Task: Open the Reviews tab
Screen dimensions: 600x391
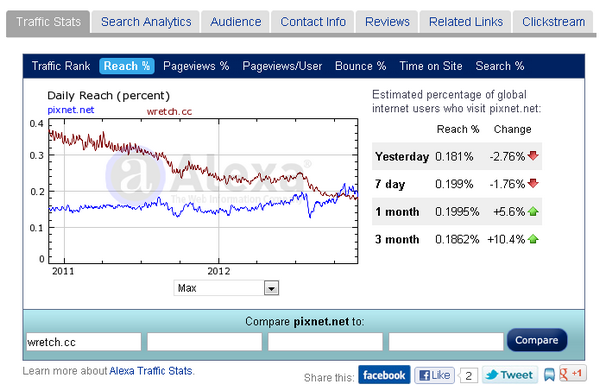Action: click(x=387, y=22)
